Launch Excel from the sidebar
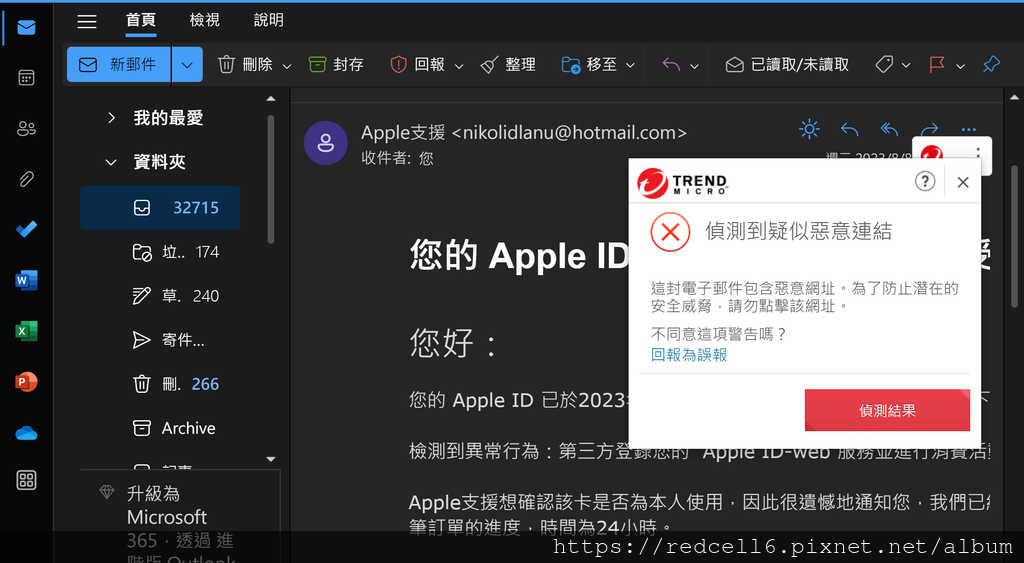This screenshot has width=1024, height=563. point(26,331)
